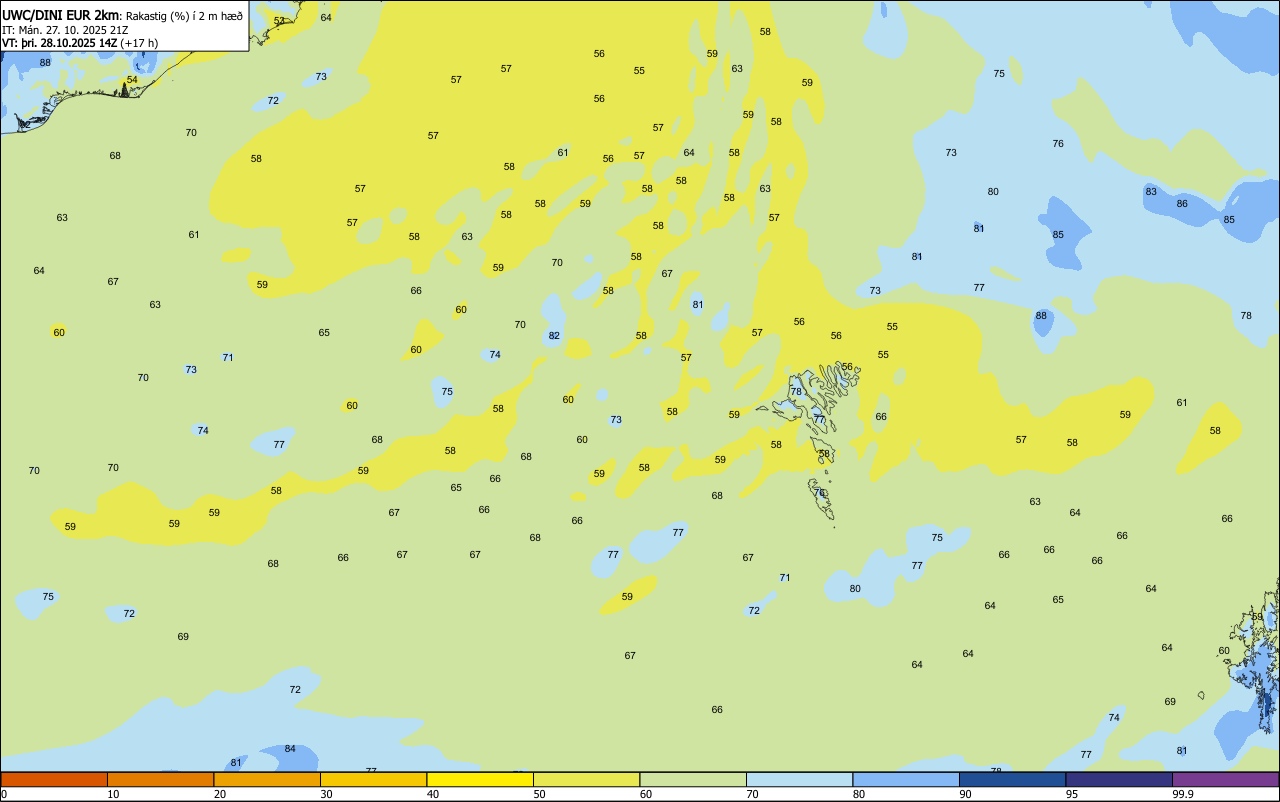Viewport: 1280px width, 802px height.
Task: Select the 'IT: Mán. 27. 10. 2025 21Z' line
Action: click(65, 29)
